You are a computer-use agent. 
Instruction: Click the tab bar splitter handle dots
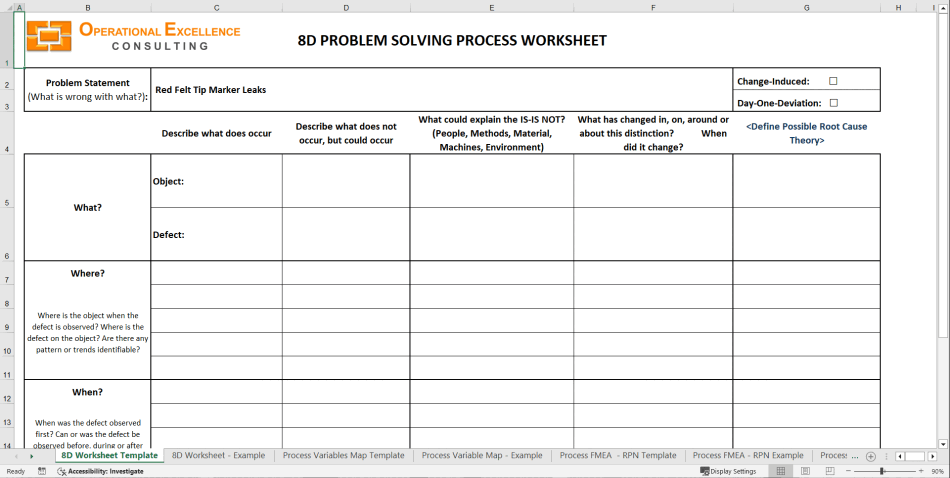point(886,456)
